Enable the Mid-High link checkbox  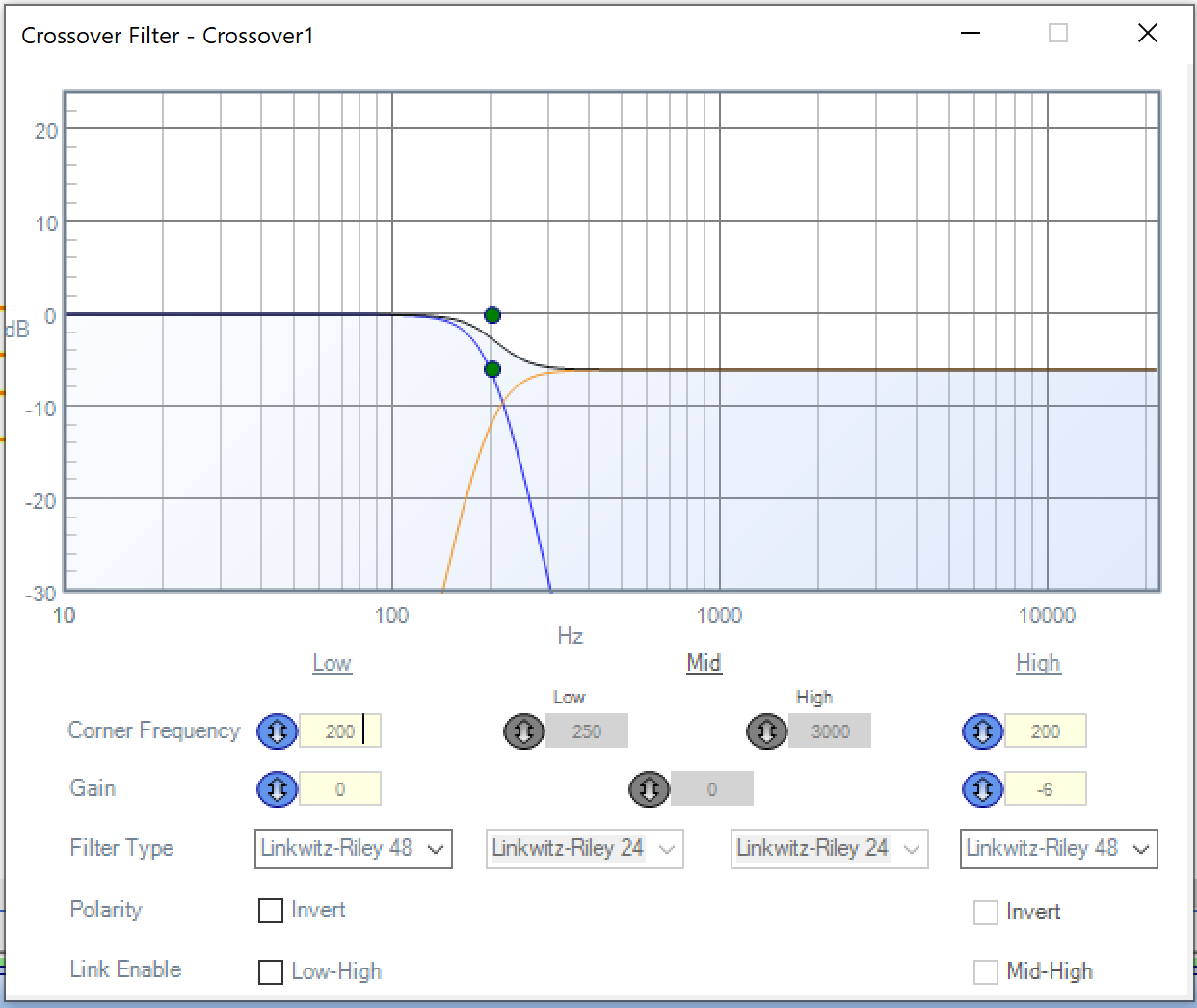click(986, 971)
